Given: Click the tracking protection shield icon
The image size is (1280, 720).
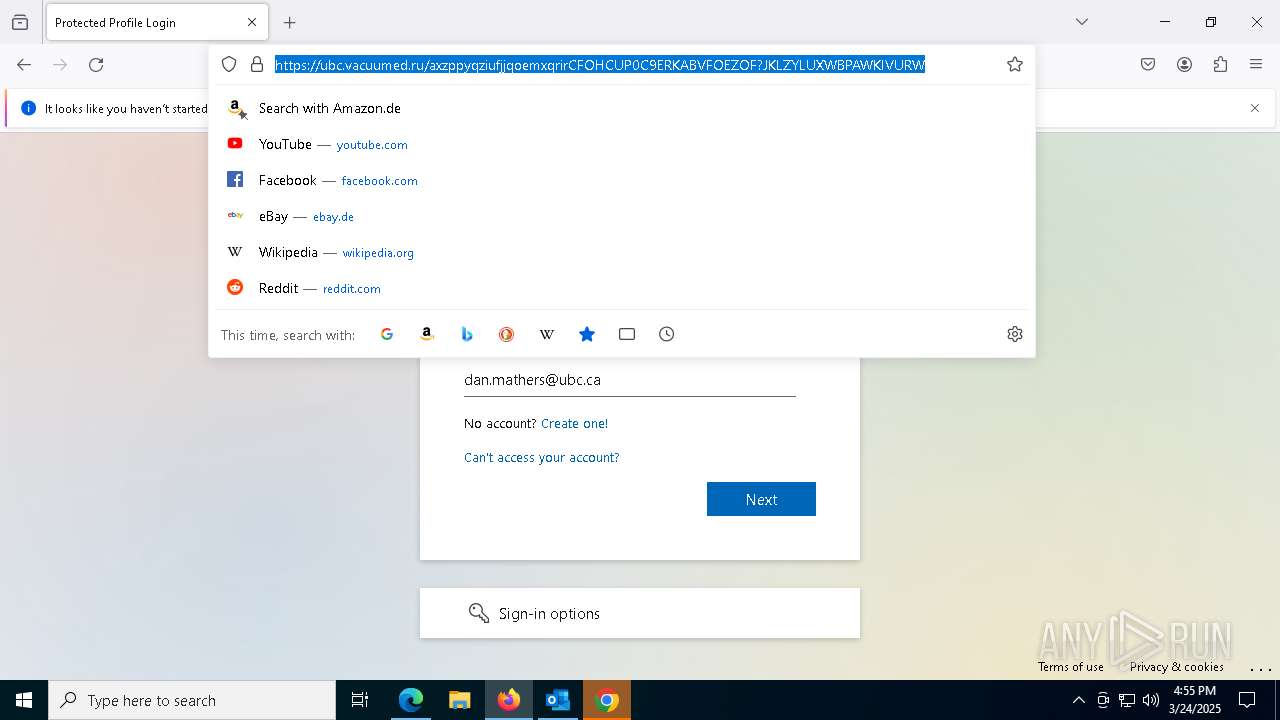Looking at the screenshot, I should tap(229, 64).
